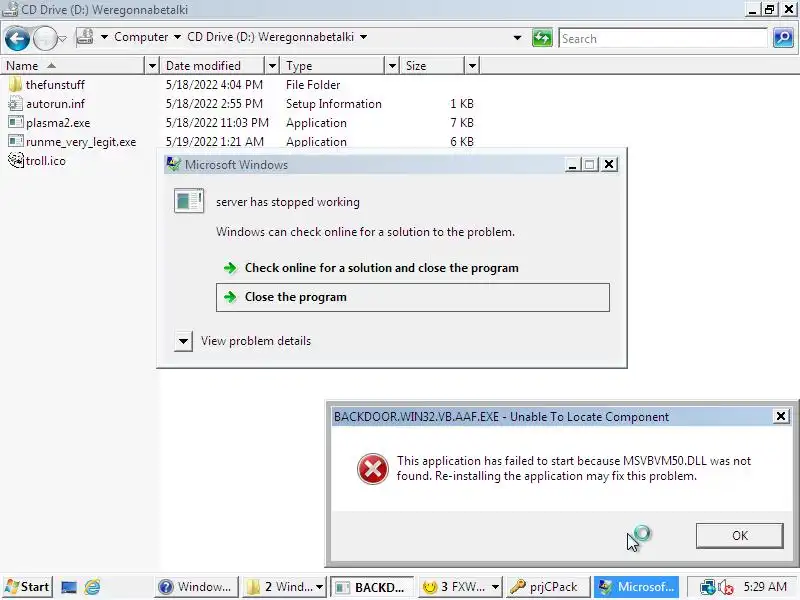Launch Internet Explorer from quick launch
This screenshot has width=800, height=600.
point(92,587)
